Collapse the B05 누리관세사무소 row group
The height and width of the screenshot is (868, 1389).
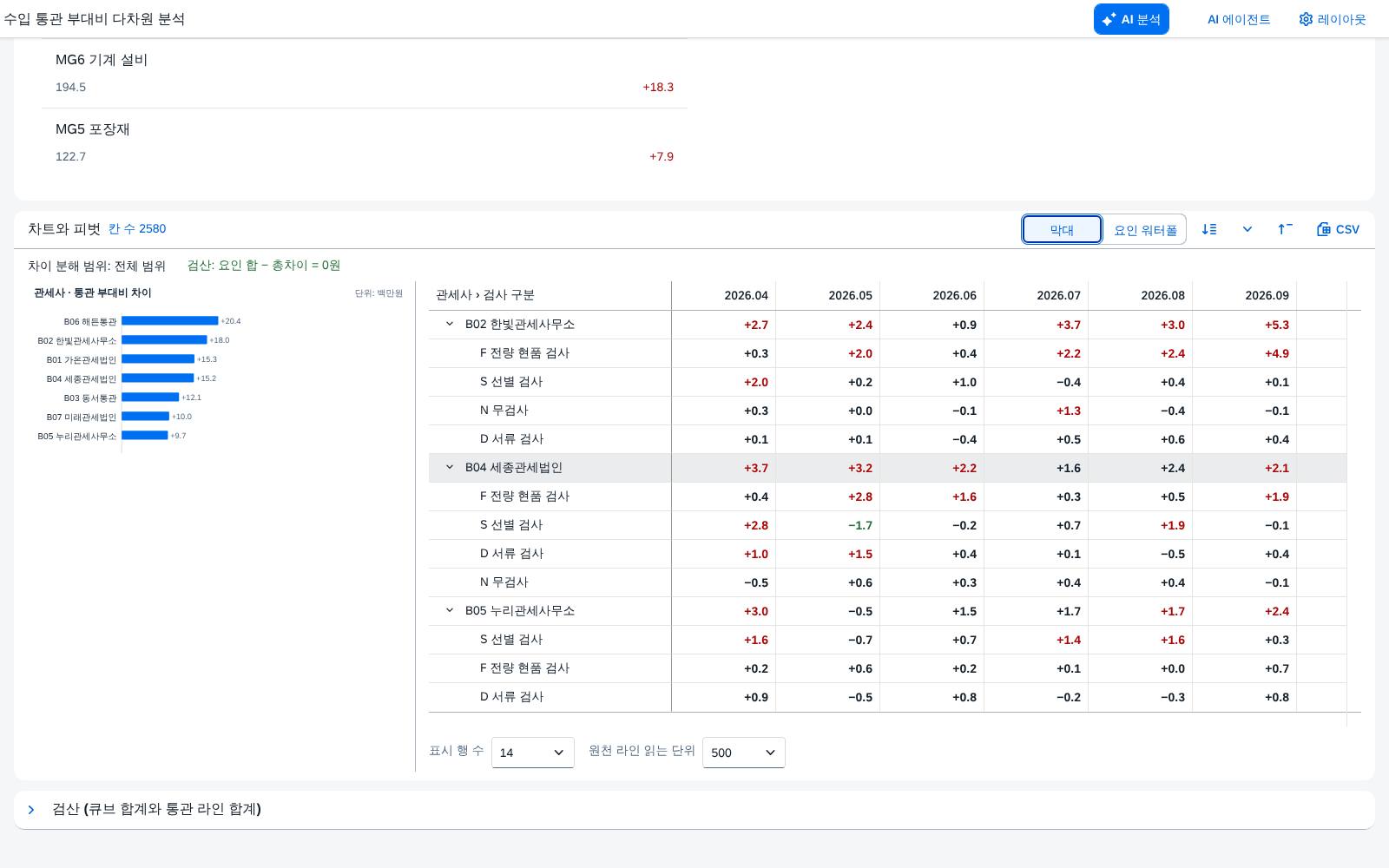pos(450,610)
